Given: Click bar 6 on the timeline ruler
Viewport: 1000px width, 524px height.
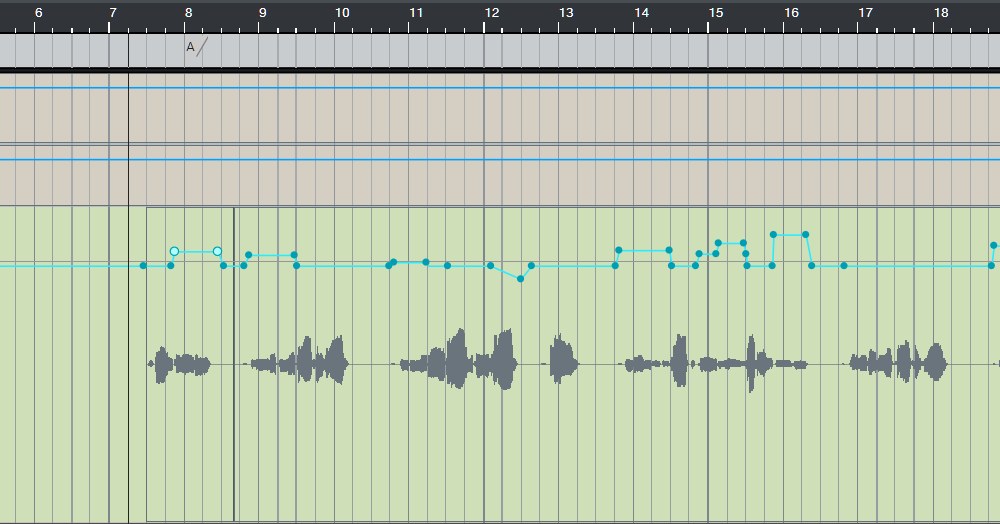Looking at the screenshot, I should pyautogui.click(x=38, y=13).
